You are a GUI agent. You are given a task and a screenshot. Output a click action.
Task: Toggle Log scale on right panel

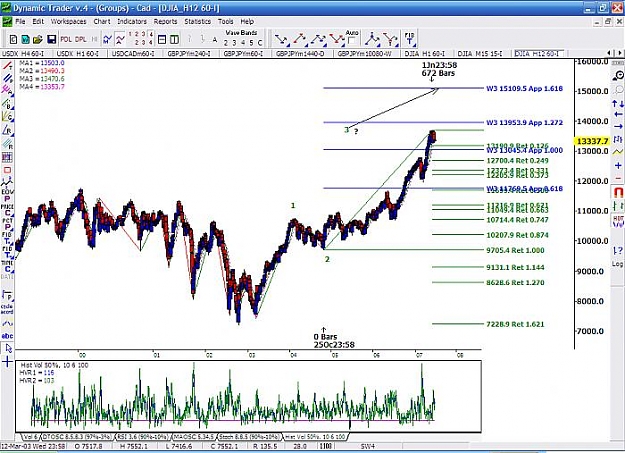[x=617, y=264]
